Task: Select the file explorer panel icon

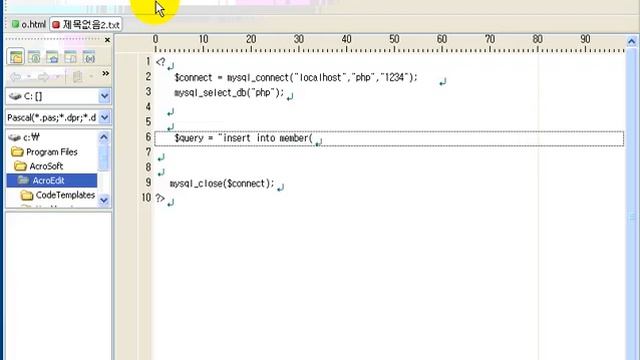Action: pos(16,57)
